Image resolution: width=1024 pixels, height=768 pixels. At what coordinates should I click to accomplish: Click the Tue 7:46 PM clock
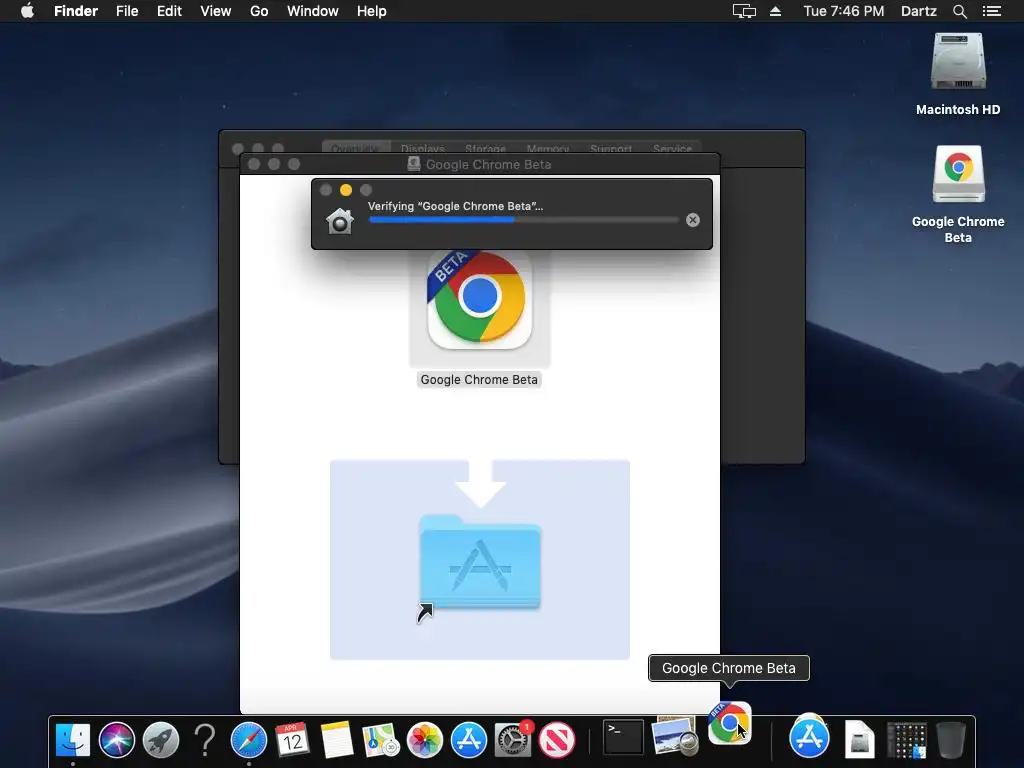[844, 11]
